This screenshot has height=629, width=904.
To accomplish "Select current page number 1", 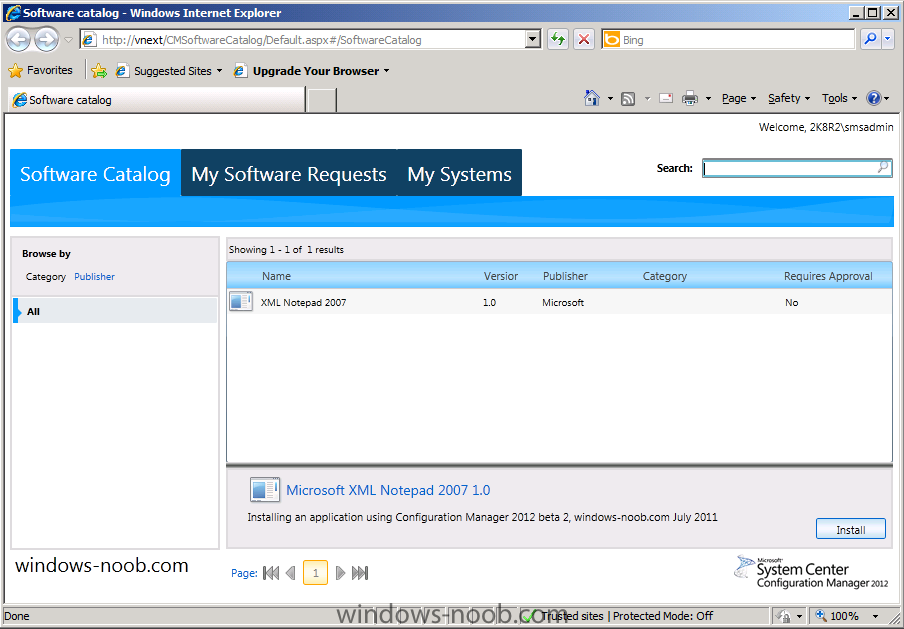I will click(315, 572).
